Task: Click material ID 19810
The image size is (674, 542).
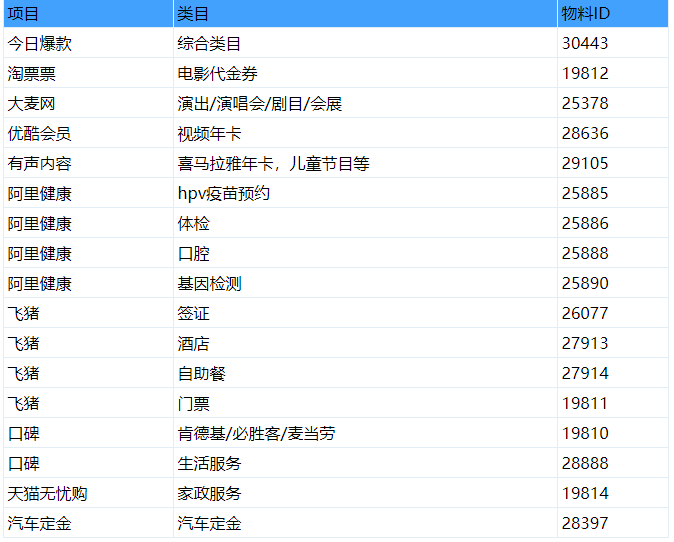Action: point(613,433)
